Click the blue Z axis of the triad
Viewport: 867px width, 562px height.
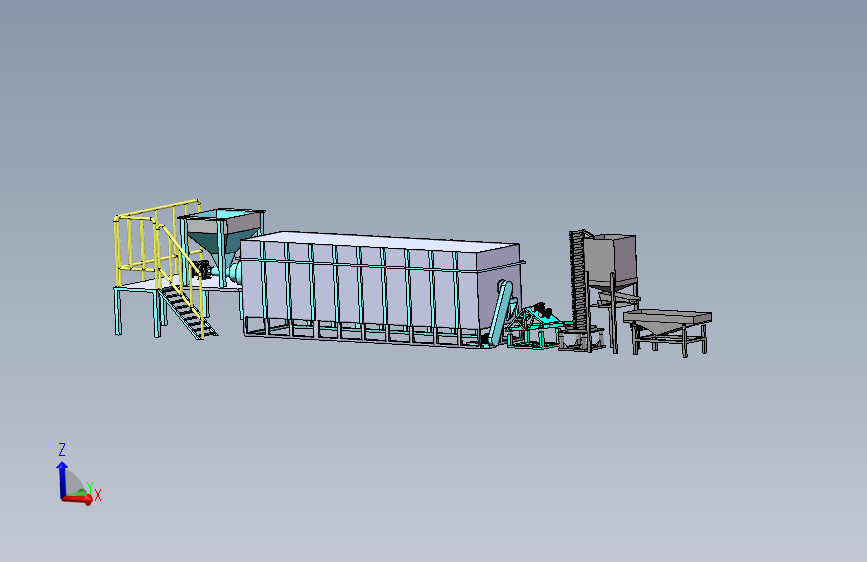[x=61, y=479]
